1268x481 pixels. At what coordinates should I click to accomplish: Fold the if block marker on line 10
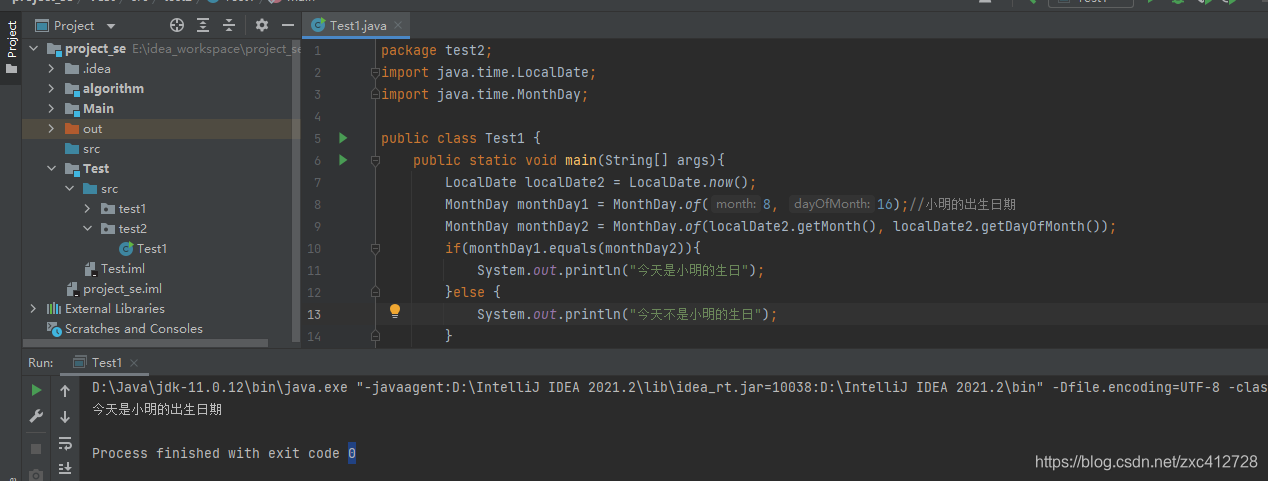click(x=375, y=248)
